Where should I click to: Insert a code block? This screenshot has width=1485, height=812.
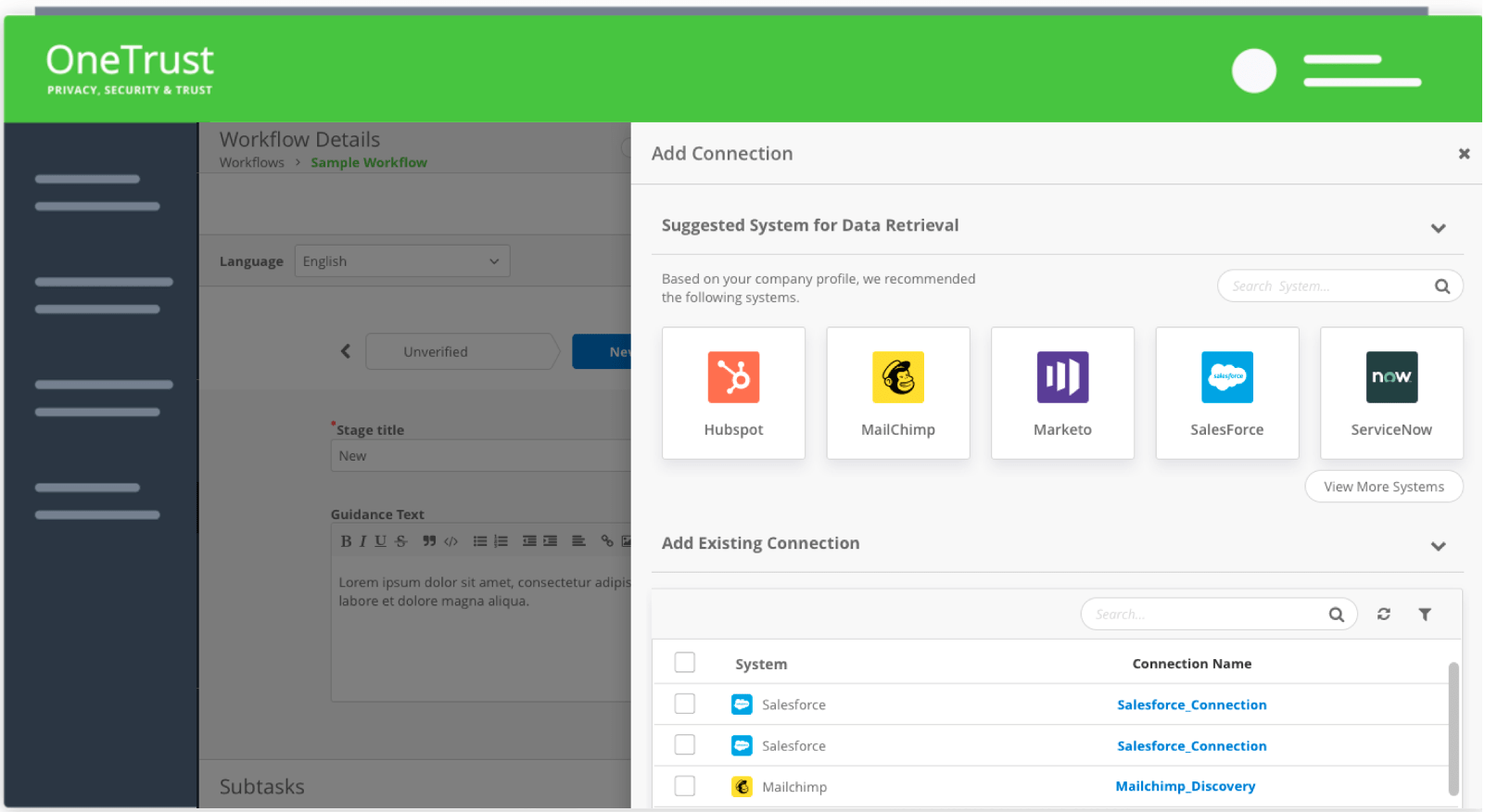tap(451, 541)
